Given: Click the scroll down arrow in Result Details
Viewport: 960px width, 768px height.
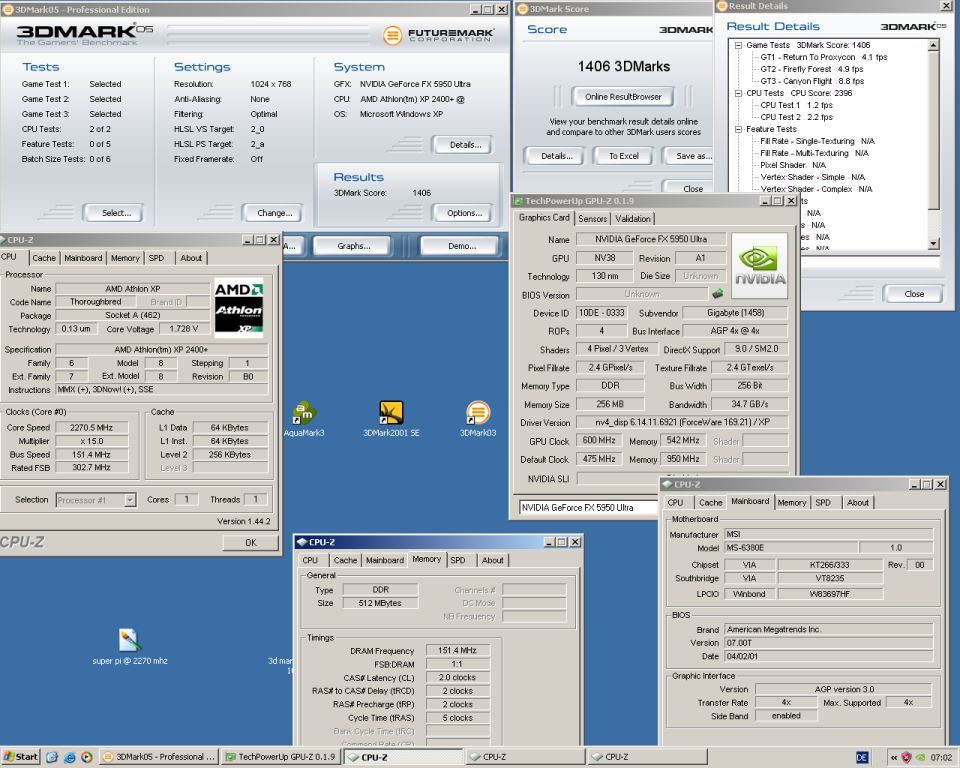Looking at the screenshot, I should pos(934,244).
